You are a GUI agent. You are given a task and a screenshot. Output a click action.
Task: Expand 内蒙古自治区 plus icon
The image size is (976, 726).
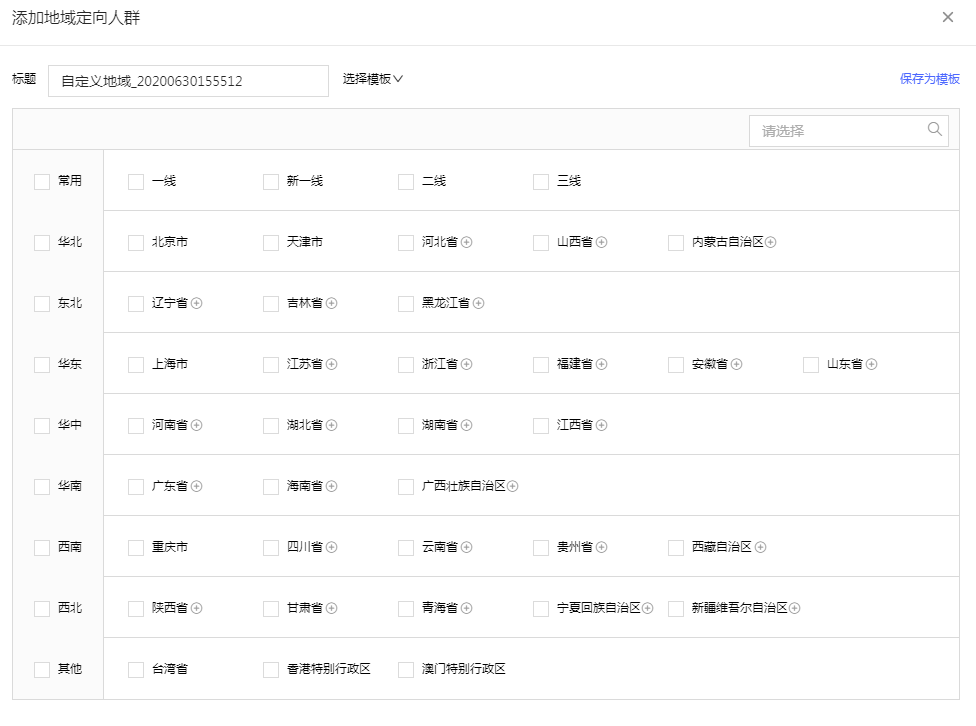tap(770, 242)
